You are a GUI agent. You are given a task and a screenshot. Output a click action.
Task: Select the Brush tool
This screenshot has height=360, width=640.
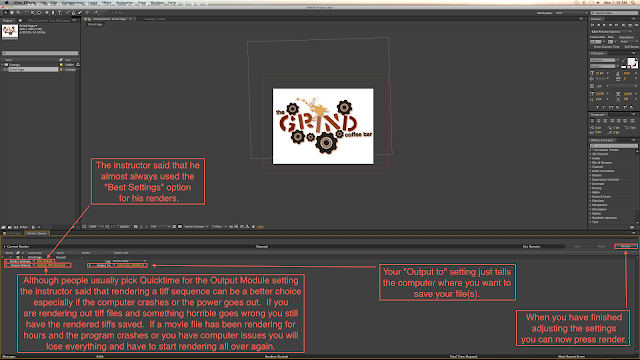(67, 13)
